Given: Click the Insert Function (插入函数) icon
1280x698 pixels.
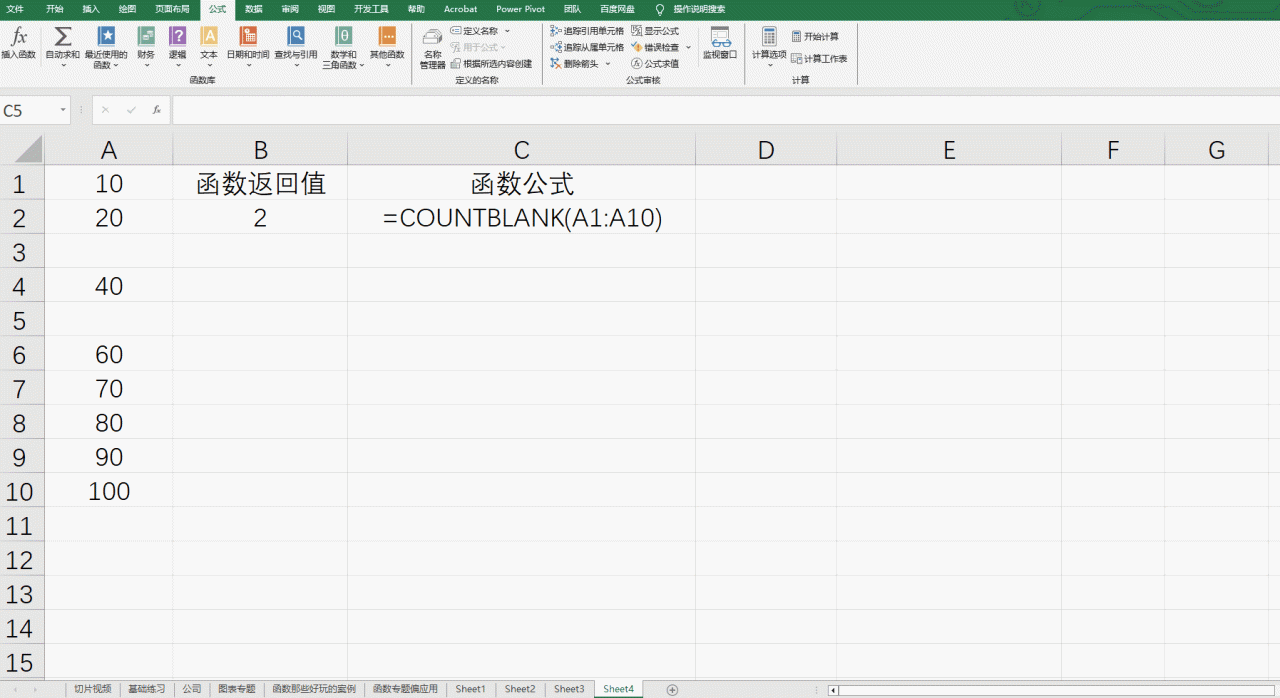Looking at the screenshot, I should [18, 44].
